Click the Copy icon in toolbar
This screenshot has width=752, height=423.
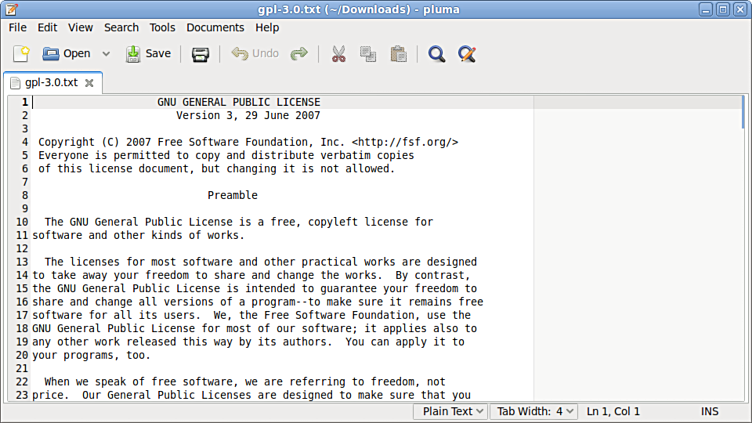coord(368,54)
